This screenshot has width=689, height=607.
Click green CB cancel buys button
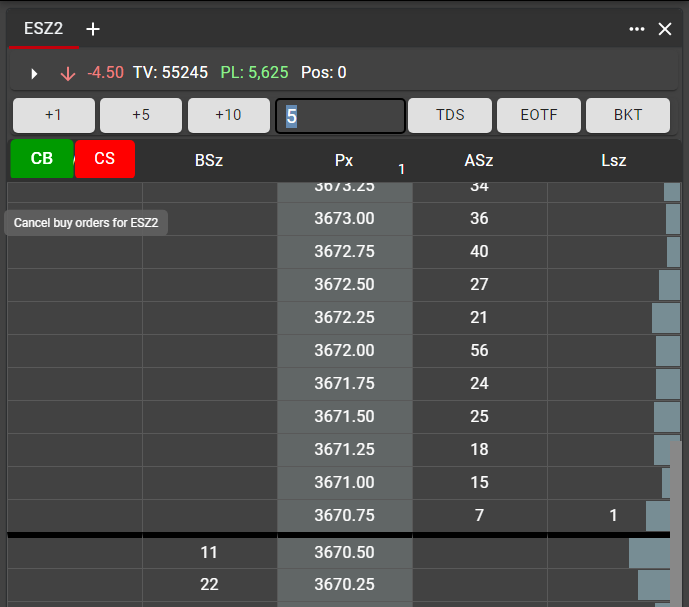click(42, 159)
